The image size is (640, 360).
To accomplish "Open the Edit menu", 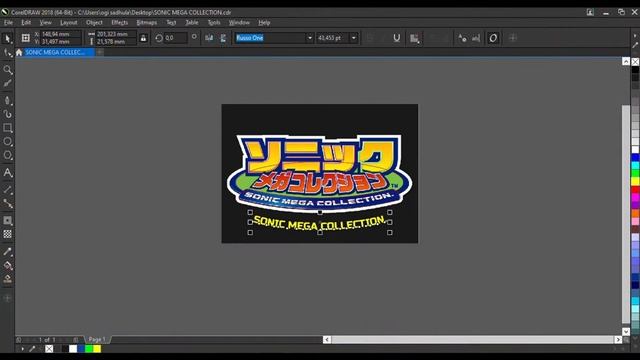I will (26, 22).
